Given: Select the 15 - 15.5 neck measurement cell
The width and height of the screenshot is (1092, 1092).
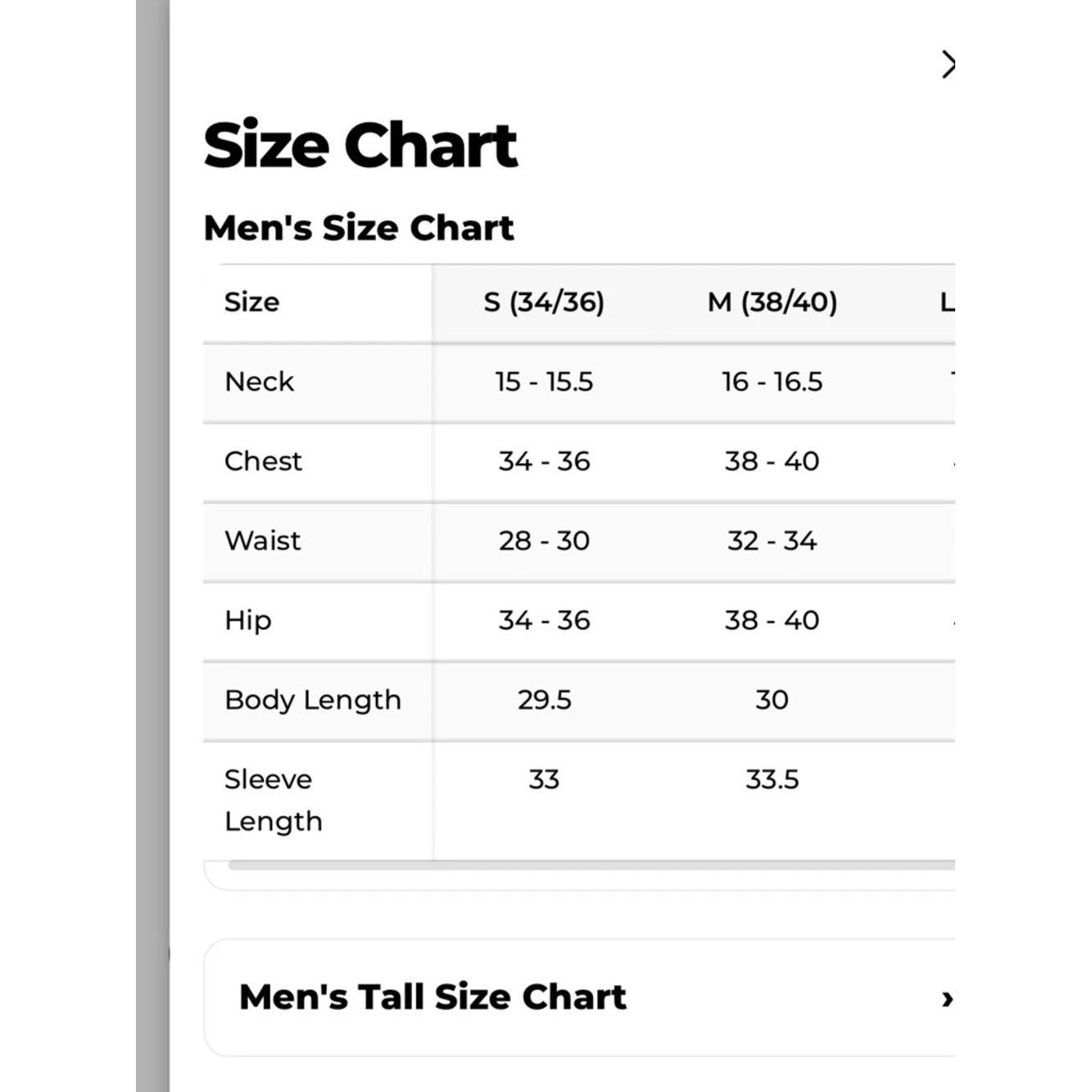Looking at the screenshot, I should click(x=544, y=382).
